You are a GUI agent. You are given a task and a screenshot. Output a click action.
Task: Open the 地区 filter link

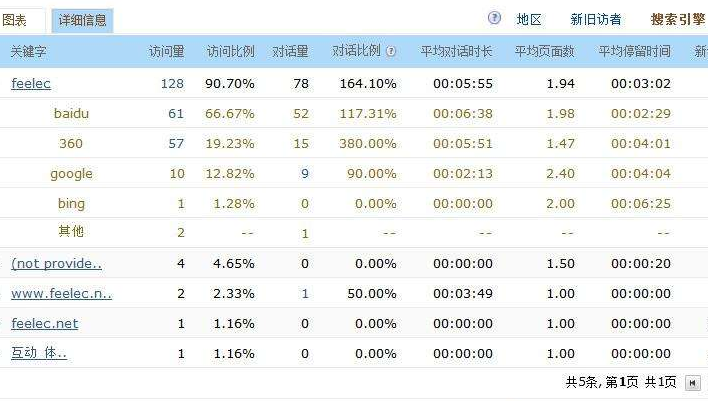pyautogui.click(x=529, y=19)
